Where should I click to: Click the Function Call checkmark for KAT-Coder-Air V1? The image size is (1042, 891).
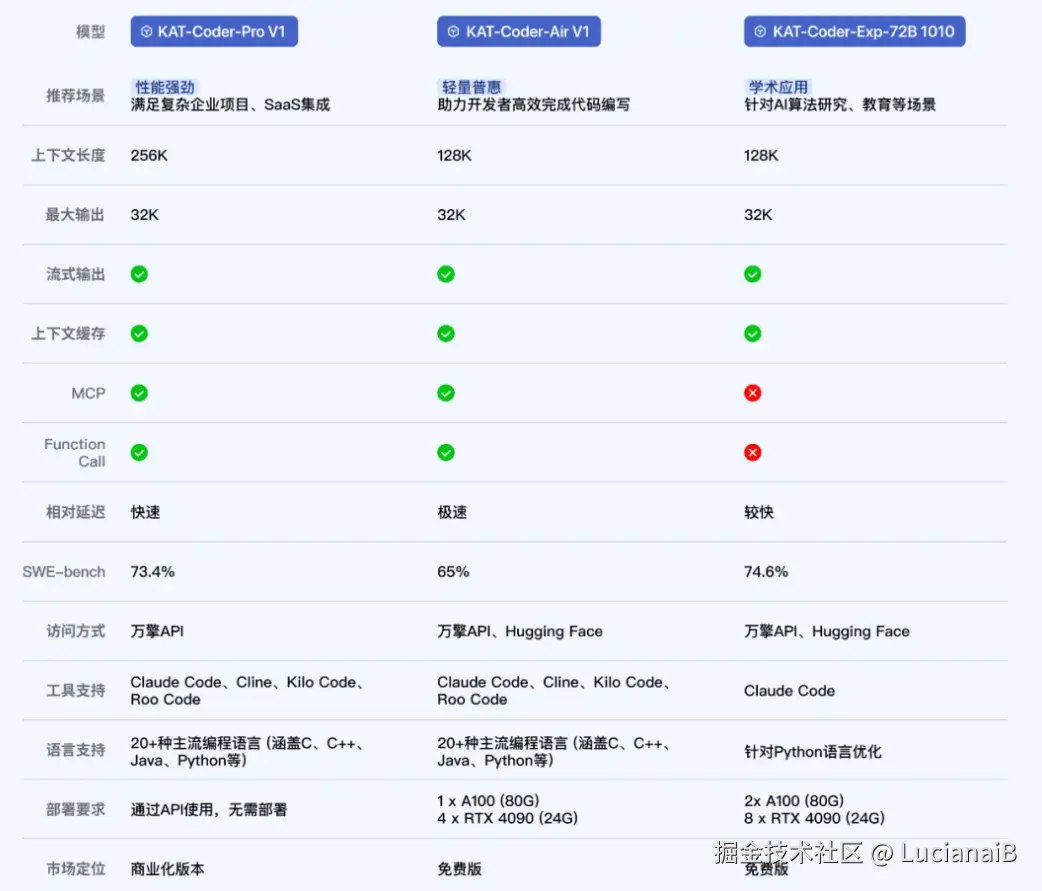click(446, 452)
